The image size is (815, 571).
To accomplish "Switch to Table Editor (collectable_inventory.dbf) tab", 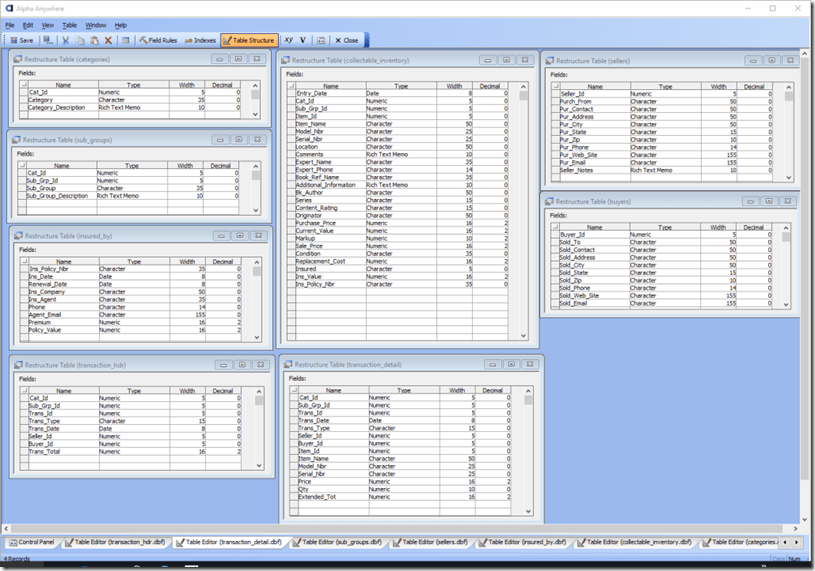I will [x=635, y=542].
